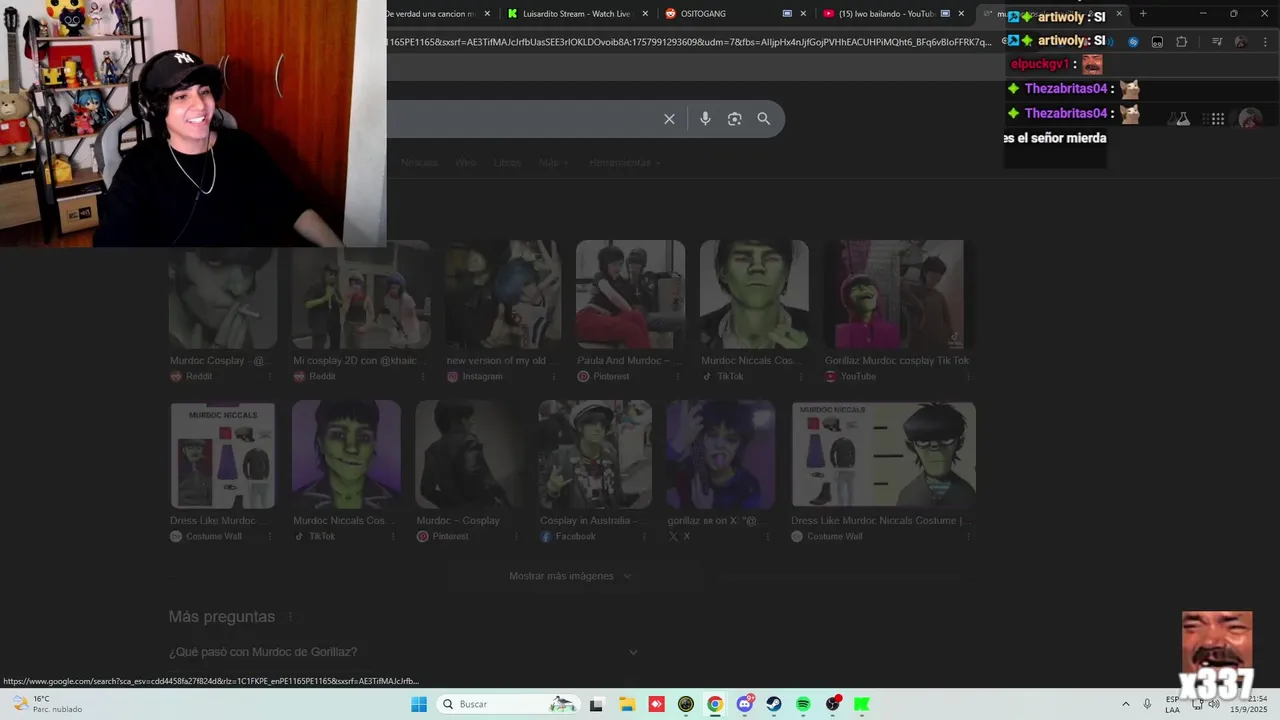Open red app icon next to File Explorer
This screenshot has height=720, width=1280.
click(x=656, y=704)
